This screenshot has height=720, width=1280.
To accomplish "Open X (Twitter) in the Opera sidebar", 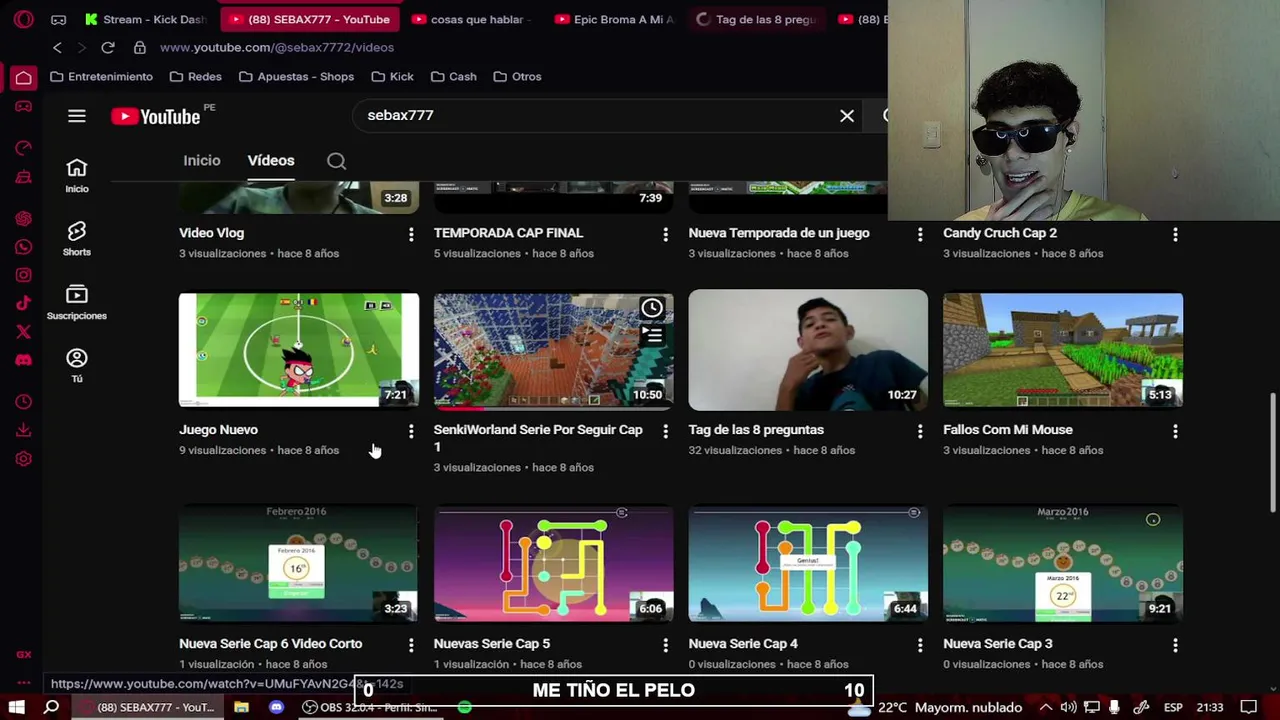I will (23, 331).
